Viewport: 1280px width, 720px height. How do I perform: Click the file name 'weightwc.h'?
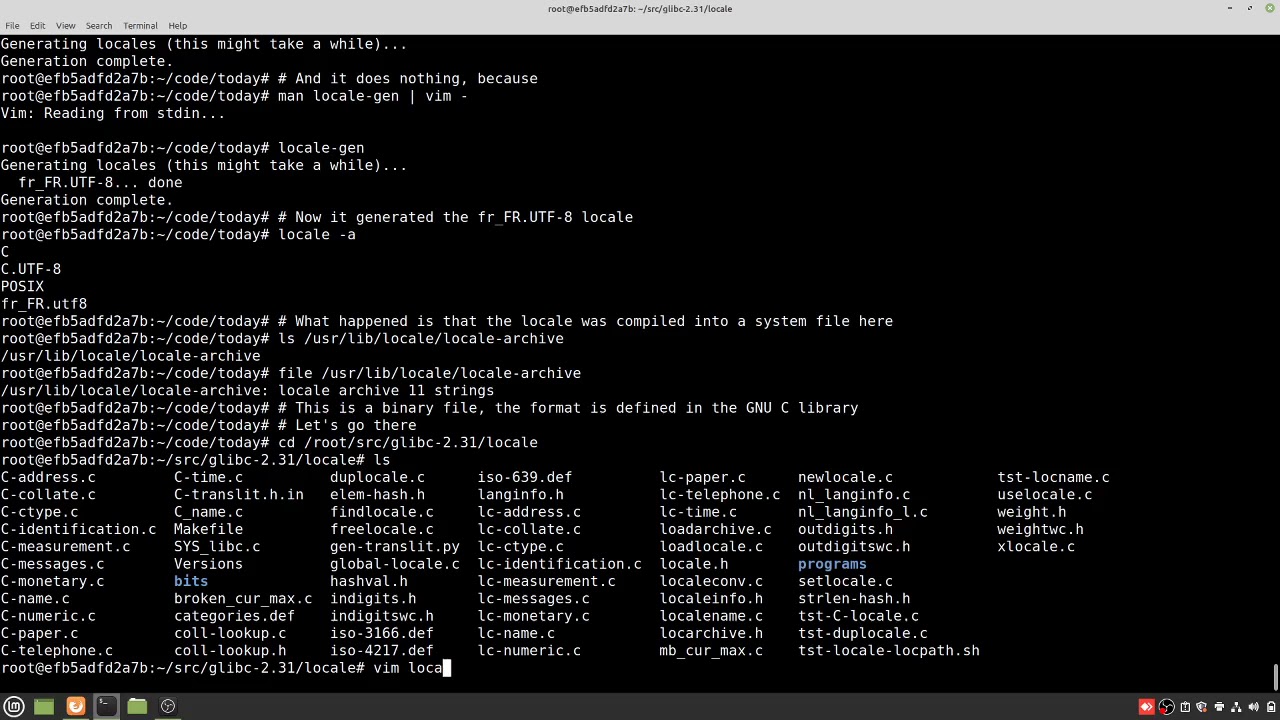(x=1040, y=529)
